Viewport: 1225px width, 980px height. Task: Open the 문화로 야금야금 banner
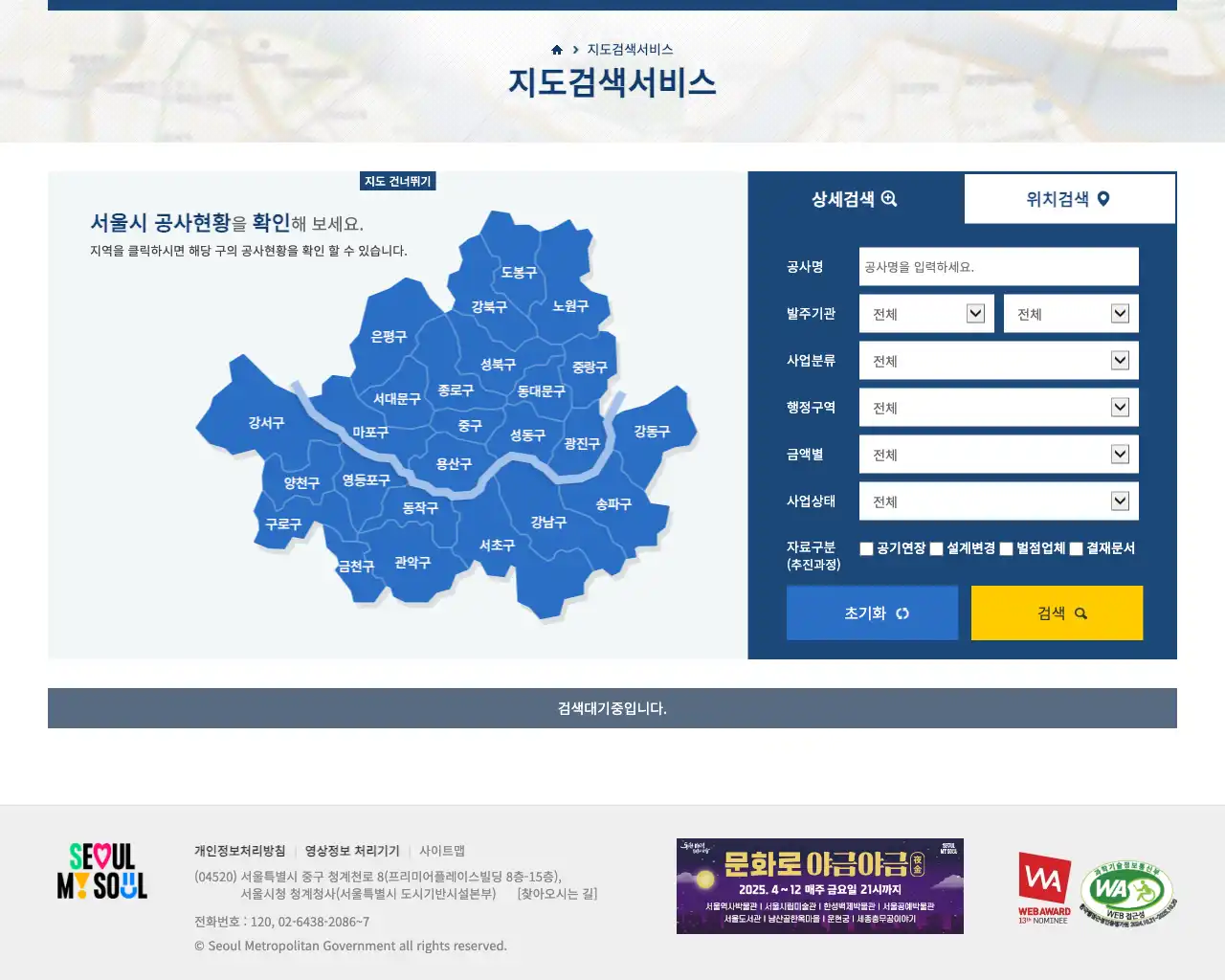point(819,886)
